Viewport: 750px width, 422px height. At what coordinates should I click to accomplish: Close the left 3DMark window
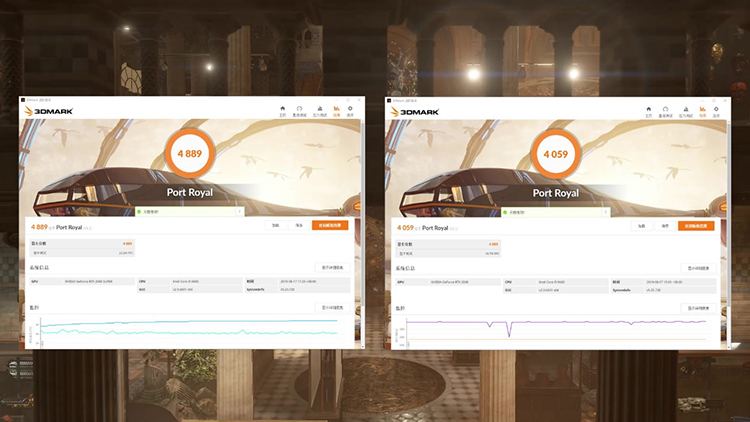coord(359,100)
